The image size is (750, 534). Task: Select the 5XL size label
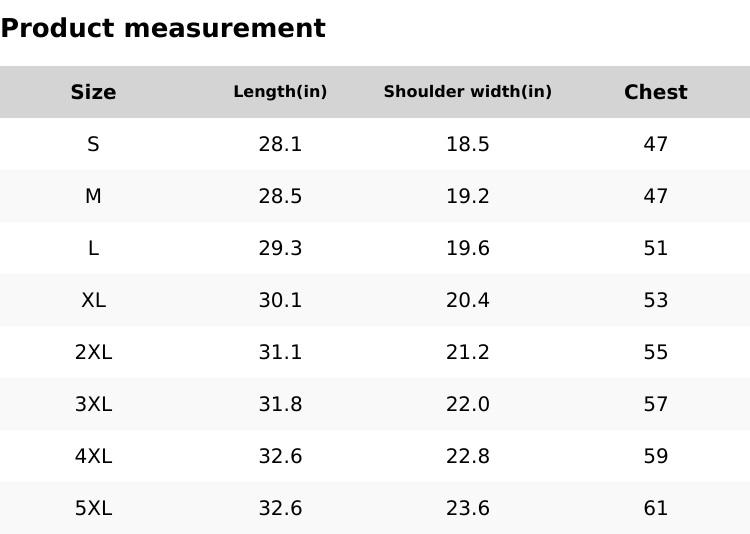[x=93, y=508]
